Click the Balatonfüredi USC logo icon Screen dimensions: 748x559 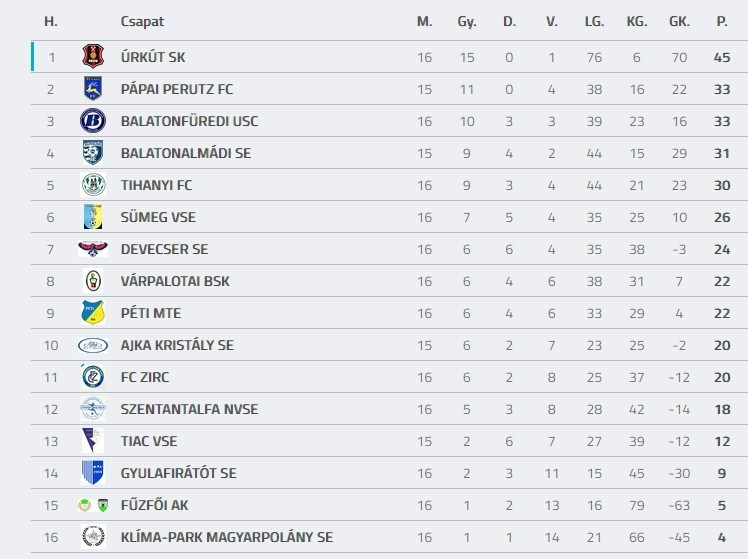93,121
